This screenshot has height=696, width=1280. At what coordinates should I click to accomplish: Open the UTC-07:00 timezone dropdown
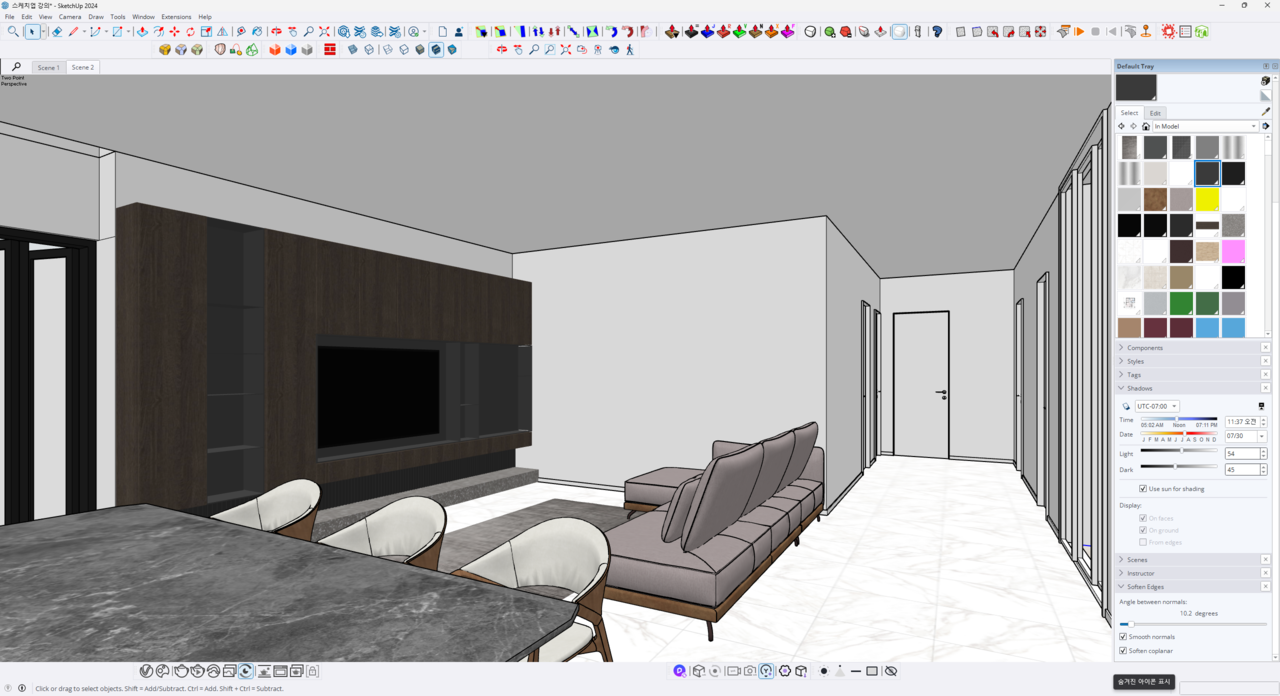pyautogui.click(x=1157, y=407)
